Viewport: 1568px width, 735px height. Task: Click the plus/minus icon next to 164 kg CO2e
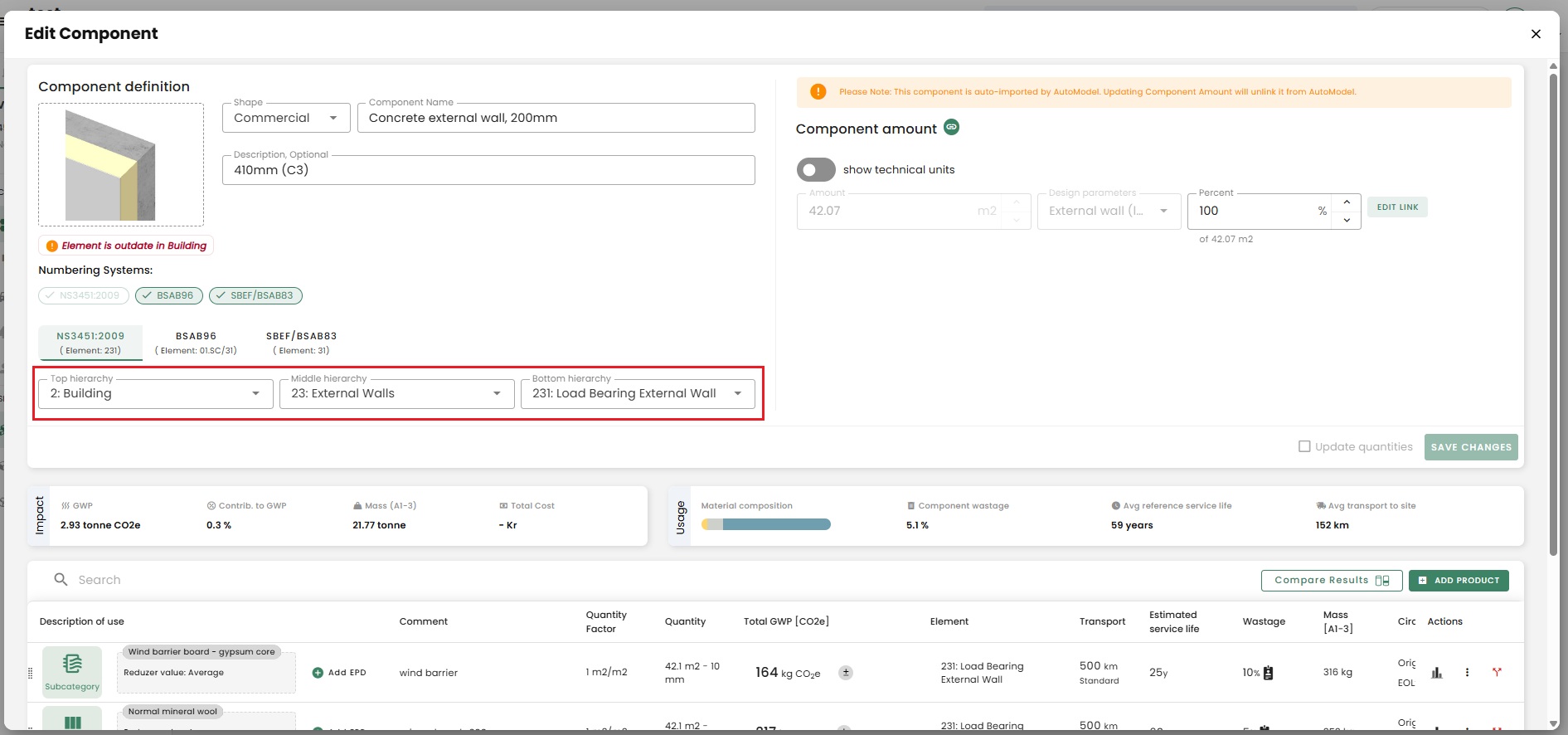tap(846, 673)
